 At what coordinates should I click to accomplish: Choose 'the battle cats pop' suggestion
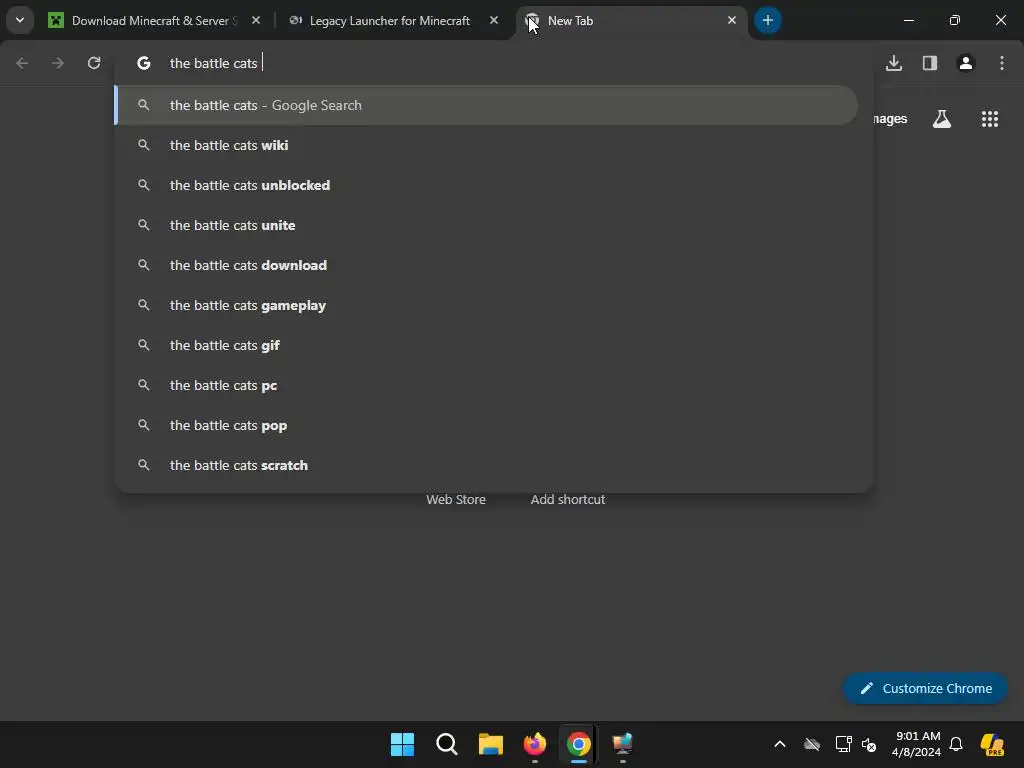tap(486, 425)
